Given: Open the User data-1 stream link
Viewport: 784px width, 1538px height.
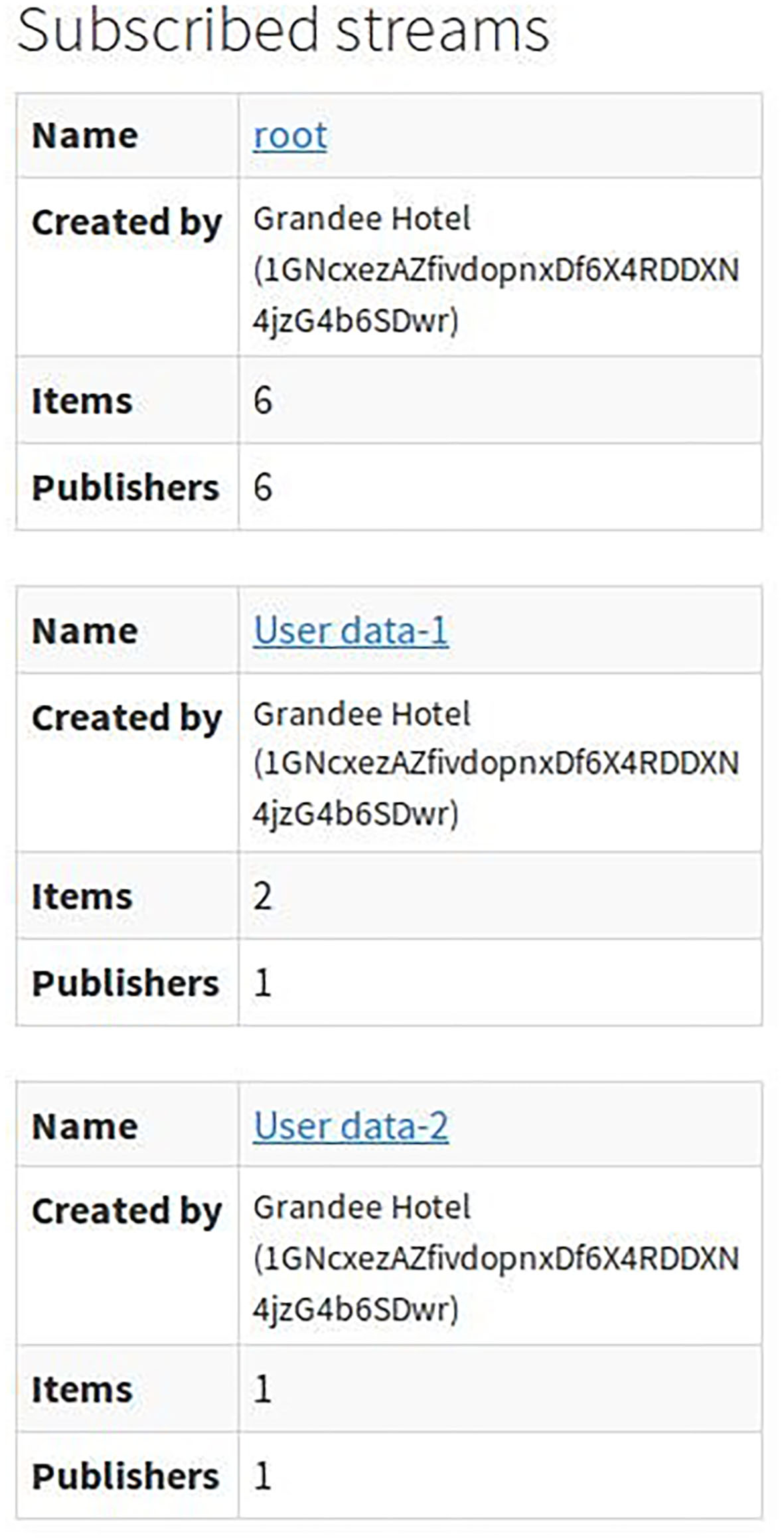Looking at the screenshot, I should coord(351,631).
